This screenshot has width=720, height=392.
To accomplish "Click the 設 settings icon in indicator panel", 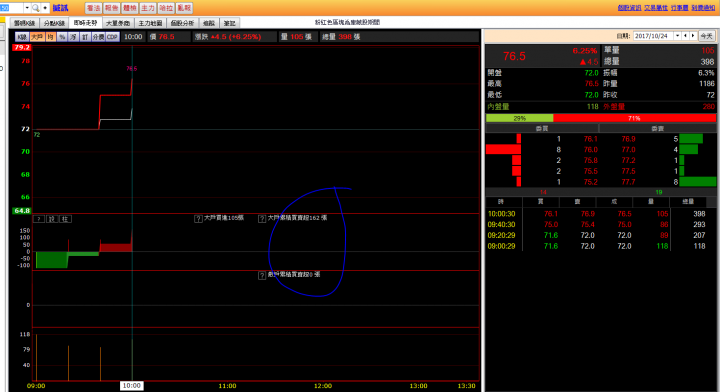I will point(52,219).
